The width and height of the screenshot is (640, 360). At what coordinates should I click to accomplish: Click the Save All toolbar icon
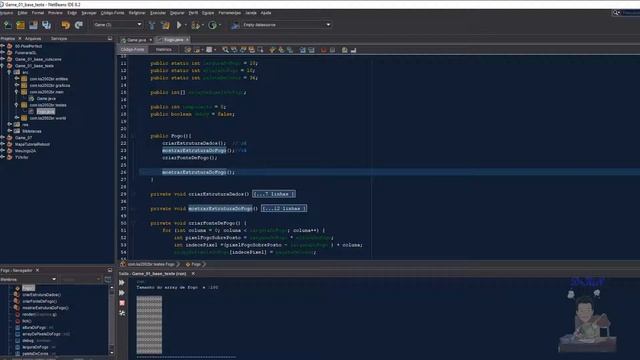click(x=47, y=25)
